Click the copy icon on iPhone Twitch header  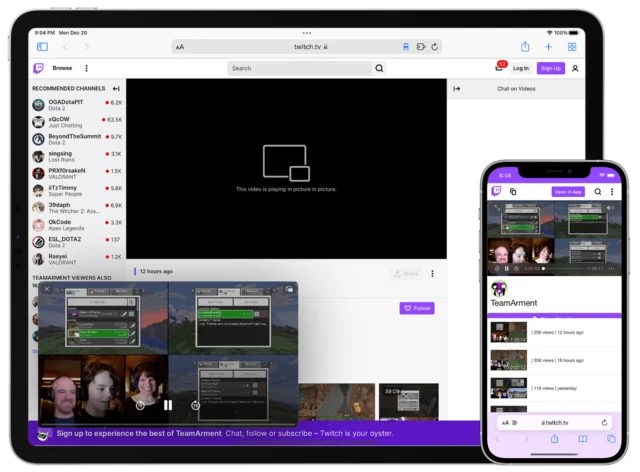(x=513, y=191)
